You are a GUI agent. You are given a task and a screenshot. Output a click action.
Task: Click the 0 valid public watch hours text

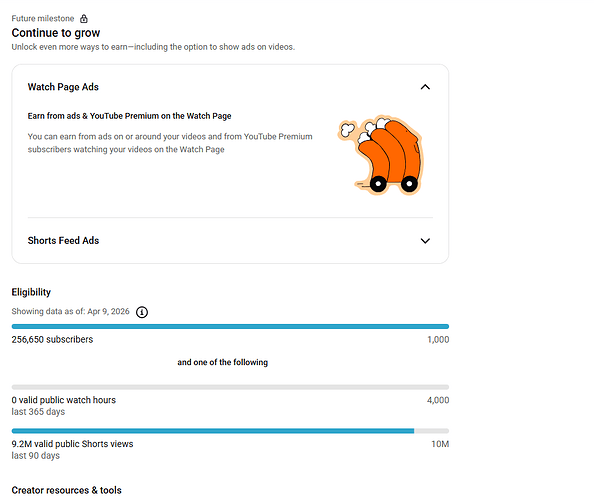64,400
